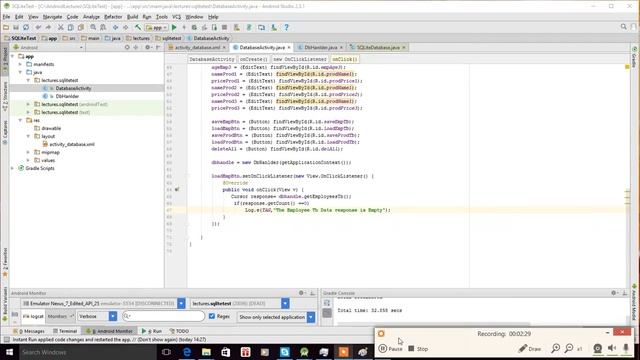Screen dimensions: 640x360
Task: Open the Terminal tool window tab
Action: coord(65,331)
